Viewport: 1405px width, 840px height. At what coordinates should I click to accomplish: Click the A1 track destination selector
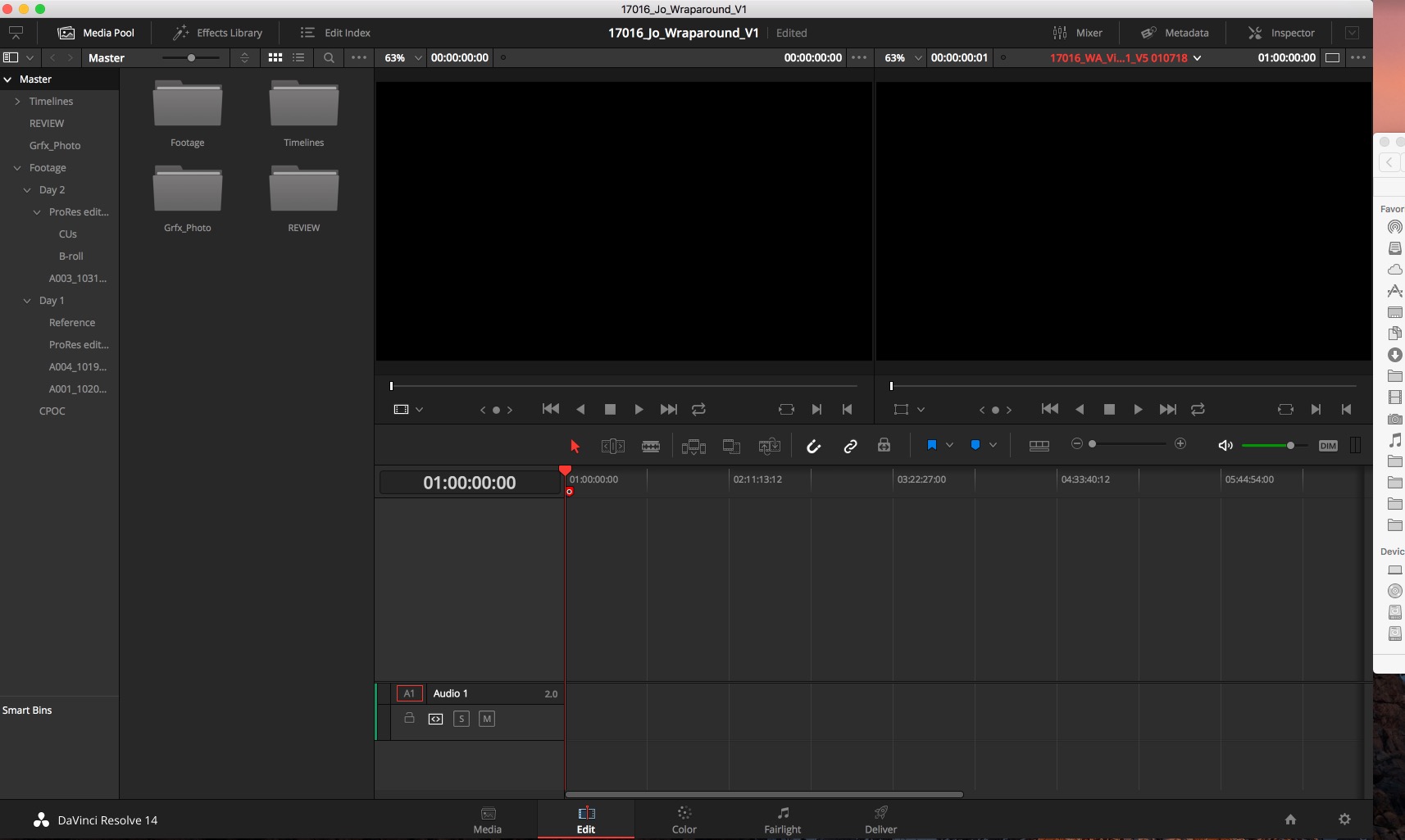point(409,693)
